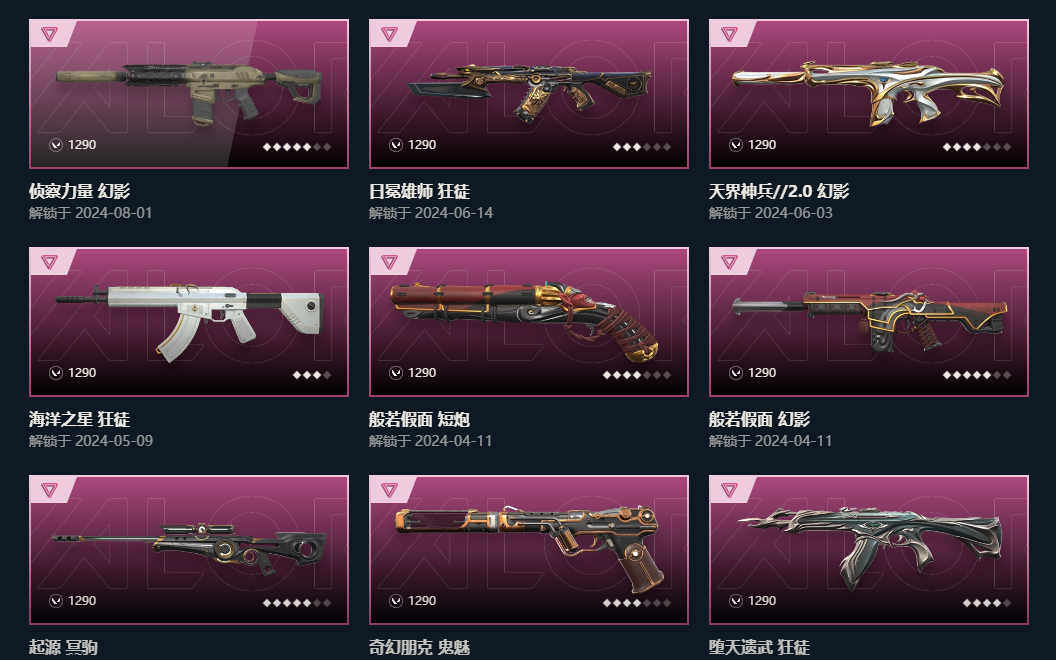1056x660 pixels.
Task: Click the VP currency icon on 般若假面 短炮 card
Action: (x=396, y=372)
